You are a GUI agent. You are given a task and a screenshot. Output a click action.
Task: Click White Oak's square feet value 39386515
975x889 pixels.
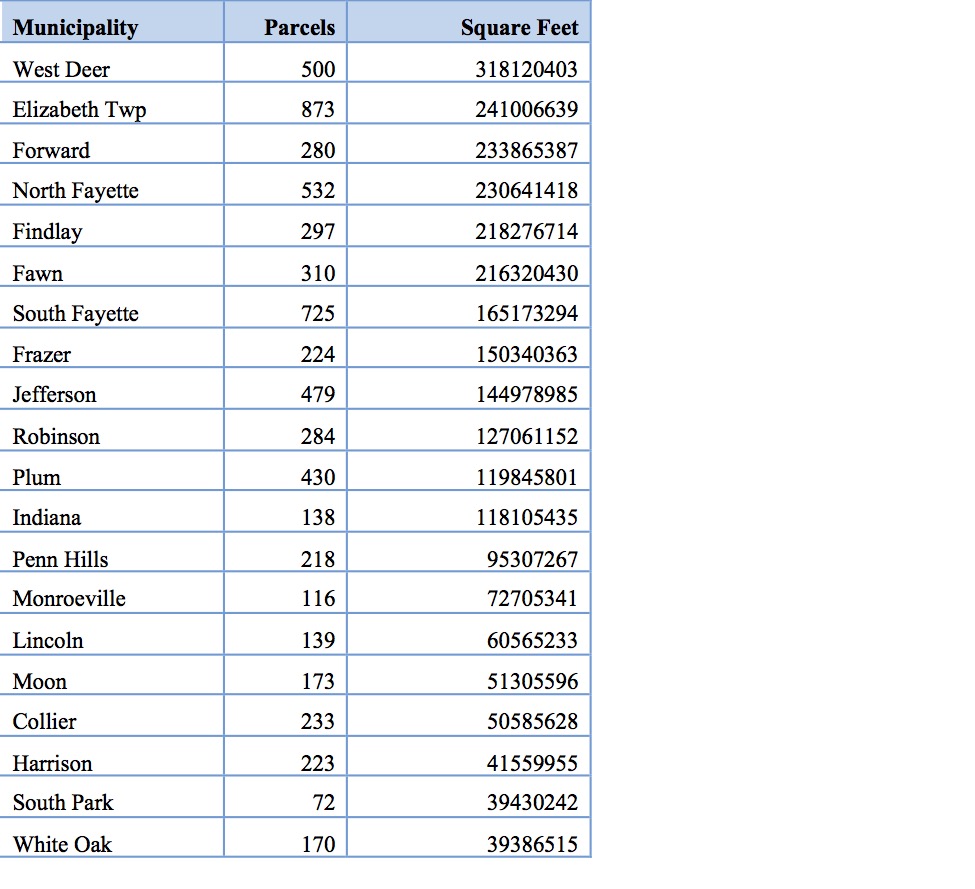pyautogui.click(x=532, y=844)
